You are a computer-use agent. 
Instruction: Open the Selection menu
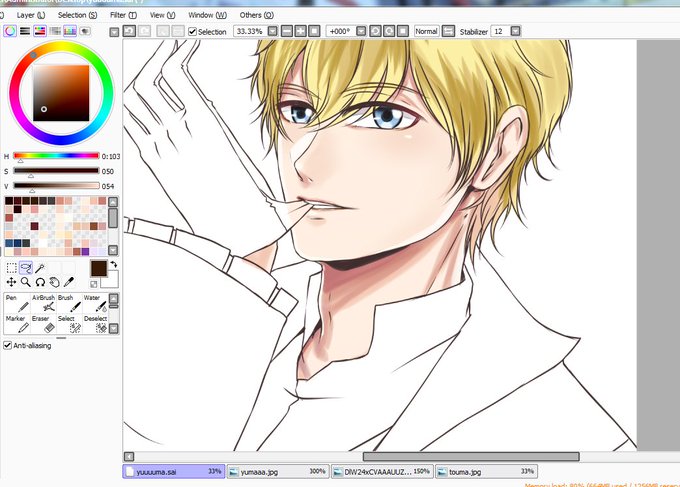(78, 15)
